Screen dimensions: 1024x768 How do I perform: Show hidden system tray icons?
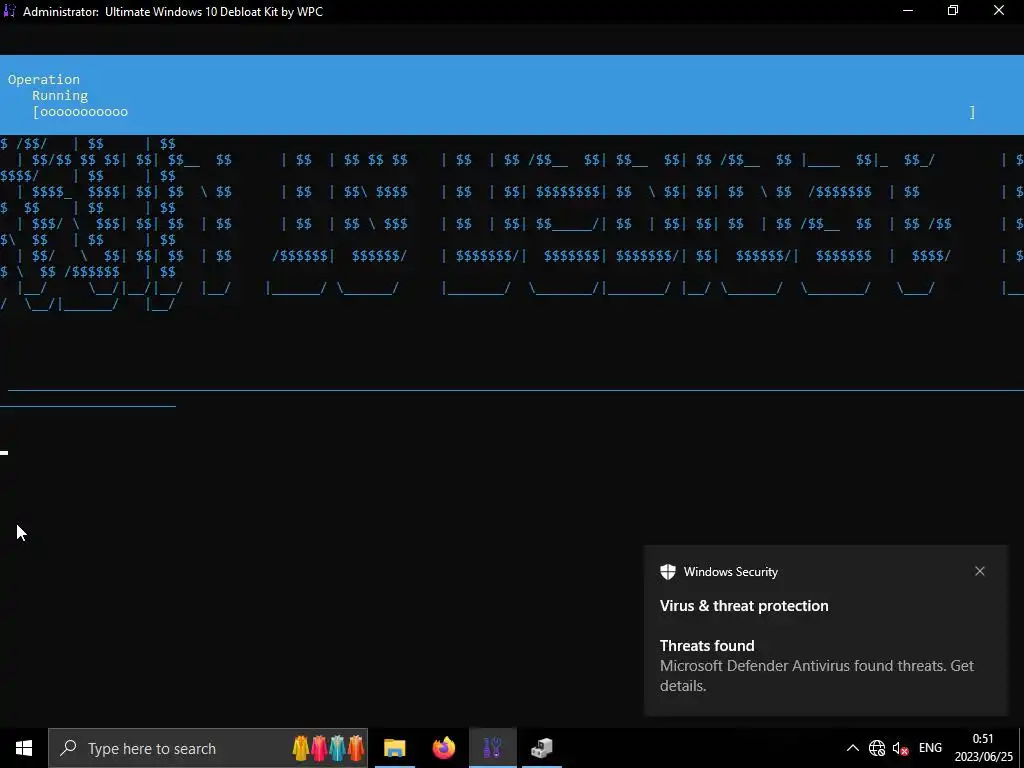[853, 748]
